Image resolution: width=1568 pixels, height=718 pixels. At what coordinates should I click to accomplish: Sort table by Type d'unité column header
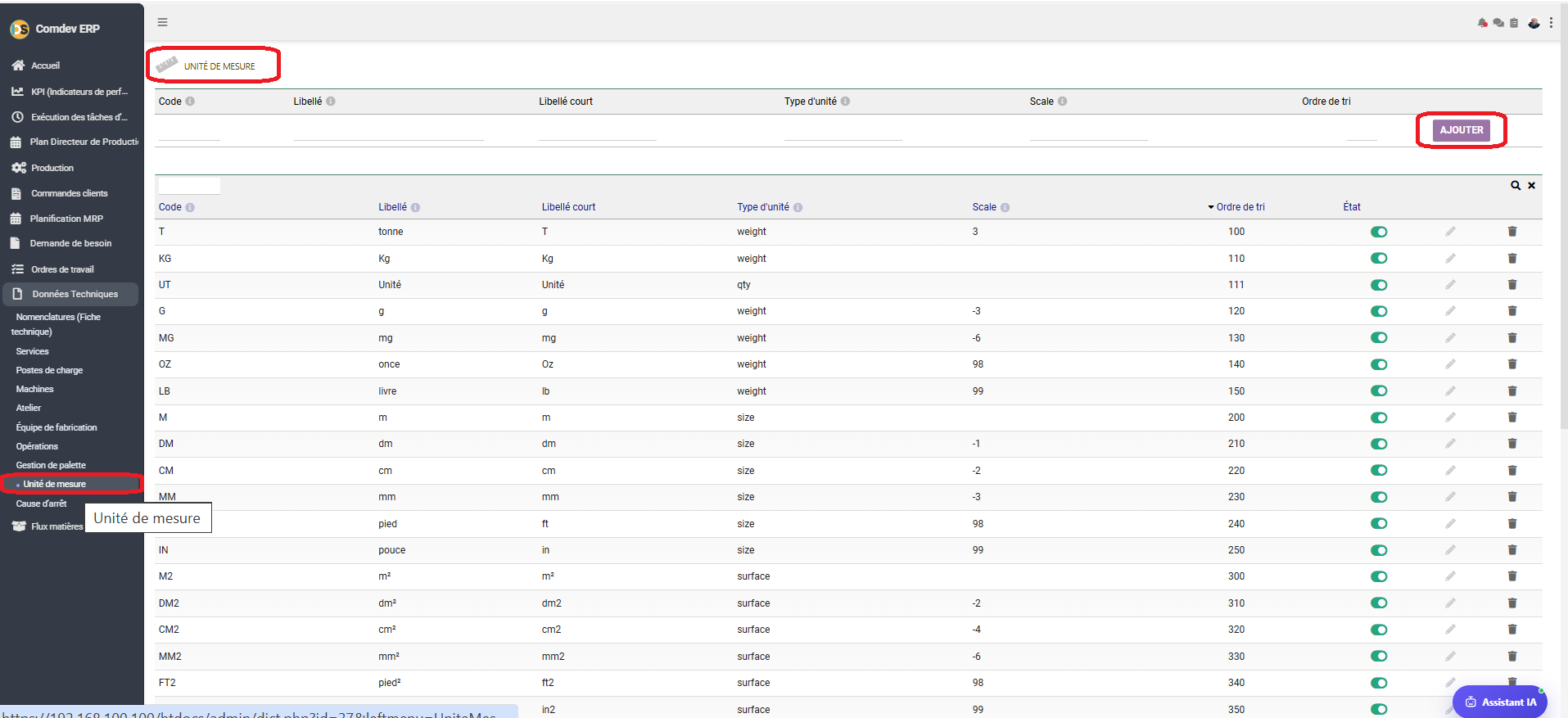[763, 207]
